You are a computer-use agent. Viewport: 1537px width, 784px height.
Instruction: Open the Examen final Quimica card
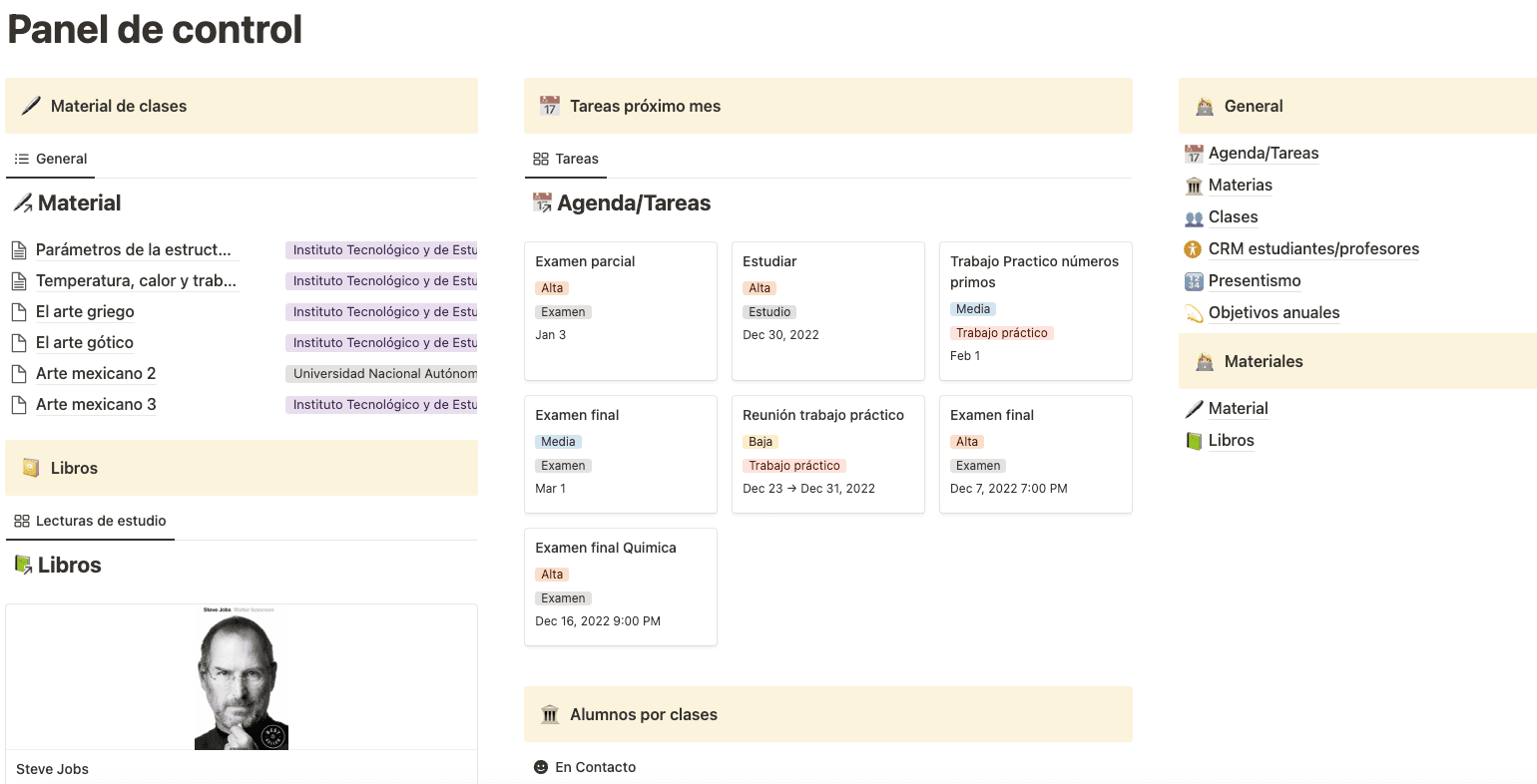(620, 586)
